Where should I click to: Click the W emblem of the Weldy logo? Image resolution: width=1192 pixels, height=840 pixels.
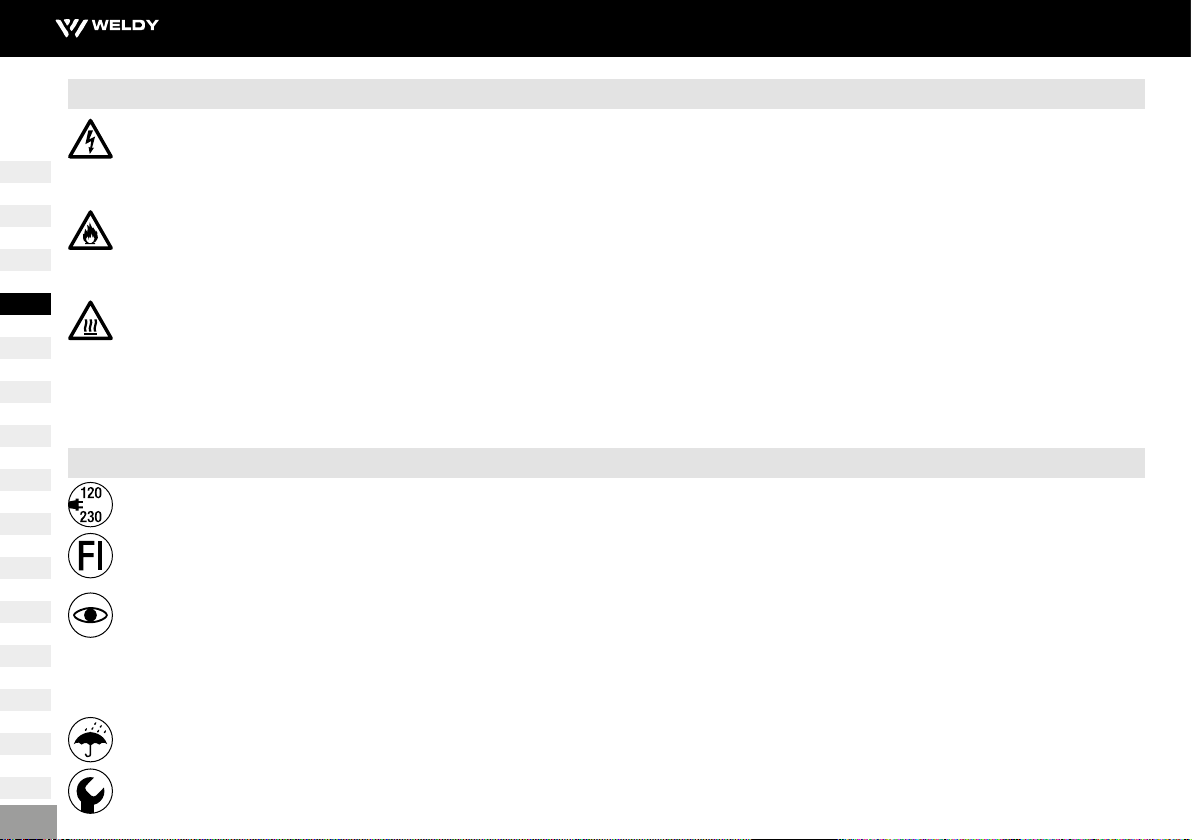71,28
